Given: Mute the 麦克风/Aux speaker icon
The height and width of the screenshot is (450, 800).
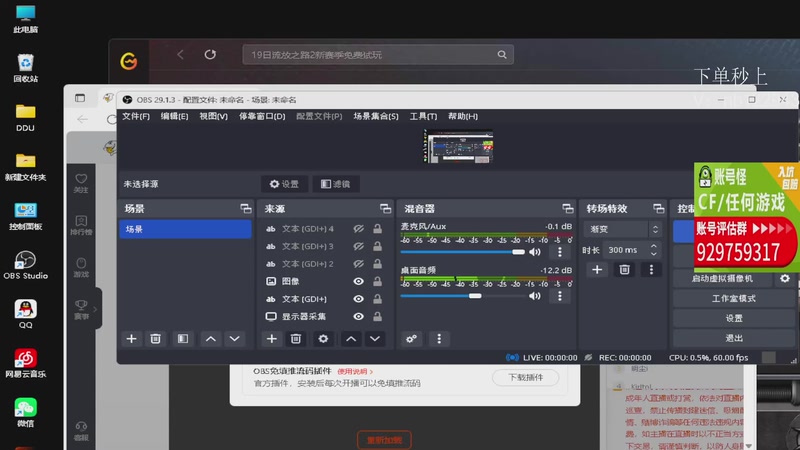Looking at the screenshot, I should [535, 252].
